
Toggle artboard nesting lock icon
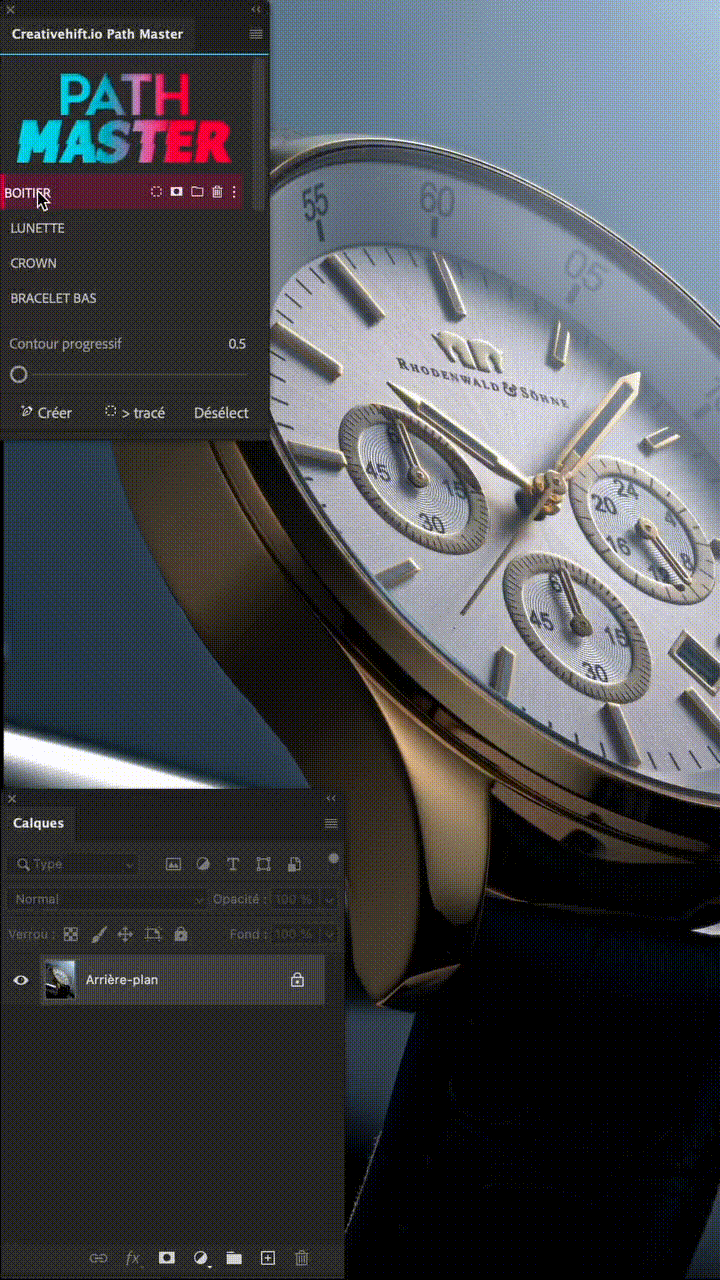point(153,934)
